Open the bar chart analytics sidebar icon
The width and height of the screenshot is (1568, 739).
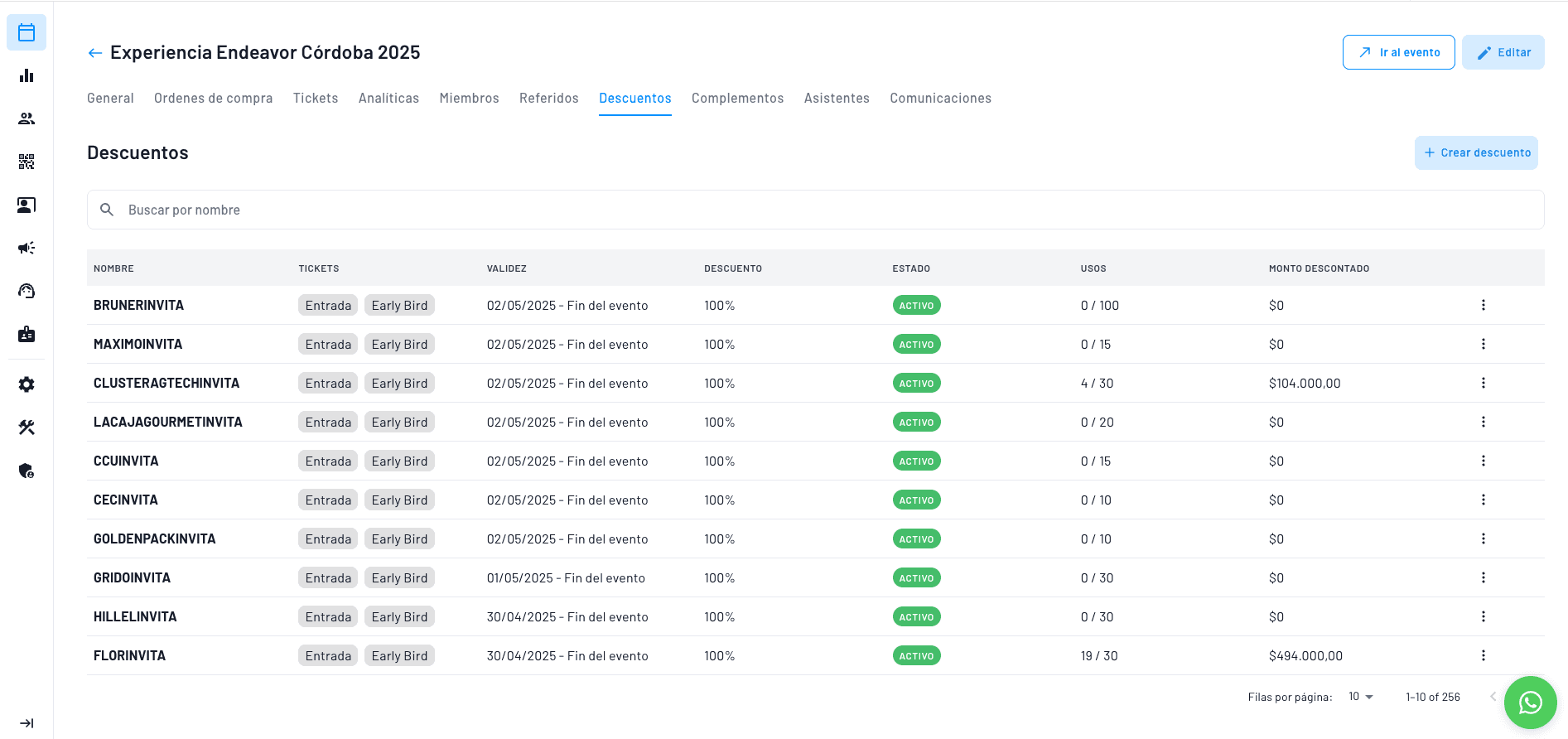27,75
